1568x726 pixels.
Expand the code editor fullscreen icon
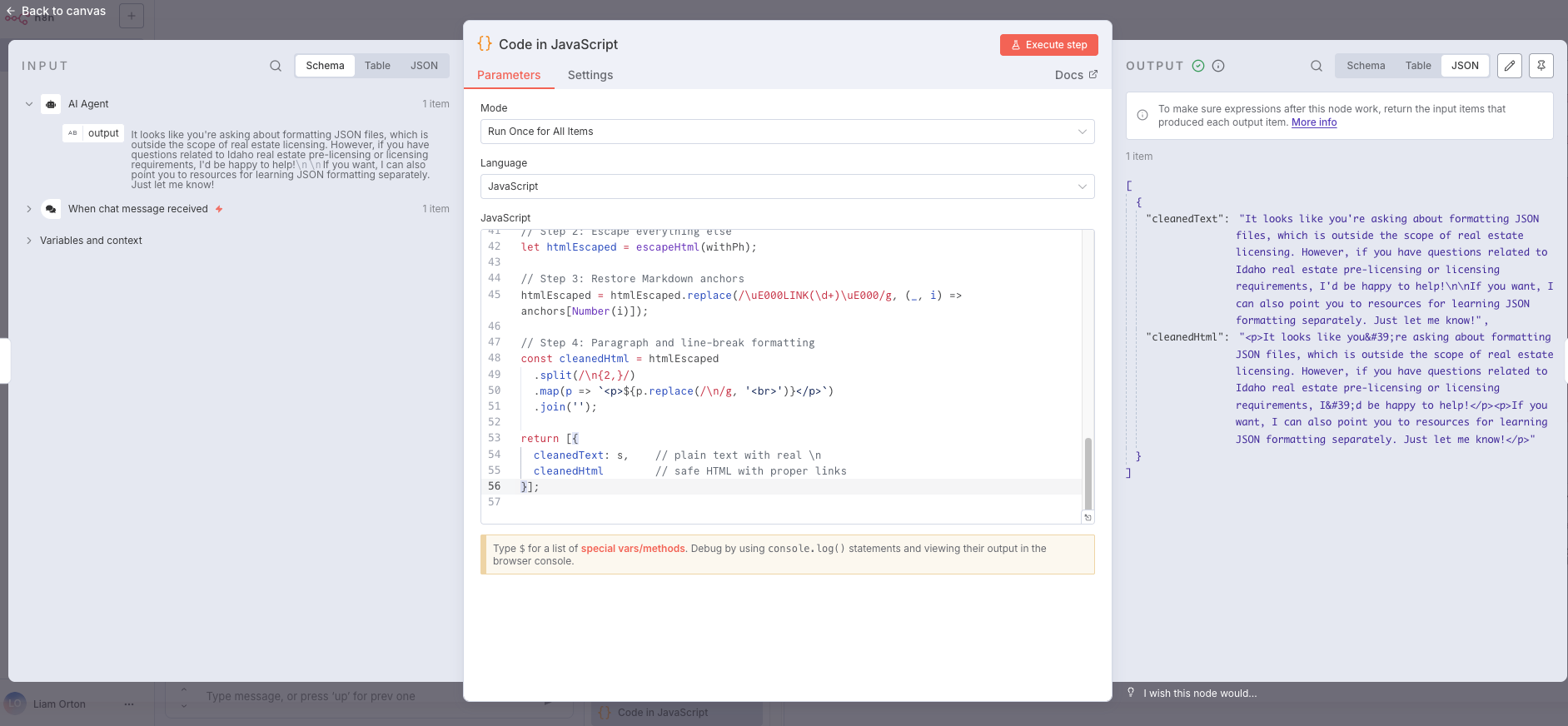tap(1088, 517)
